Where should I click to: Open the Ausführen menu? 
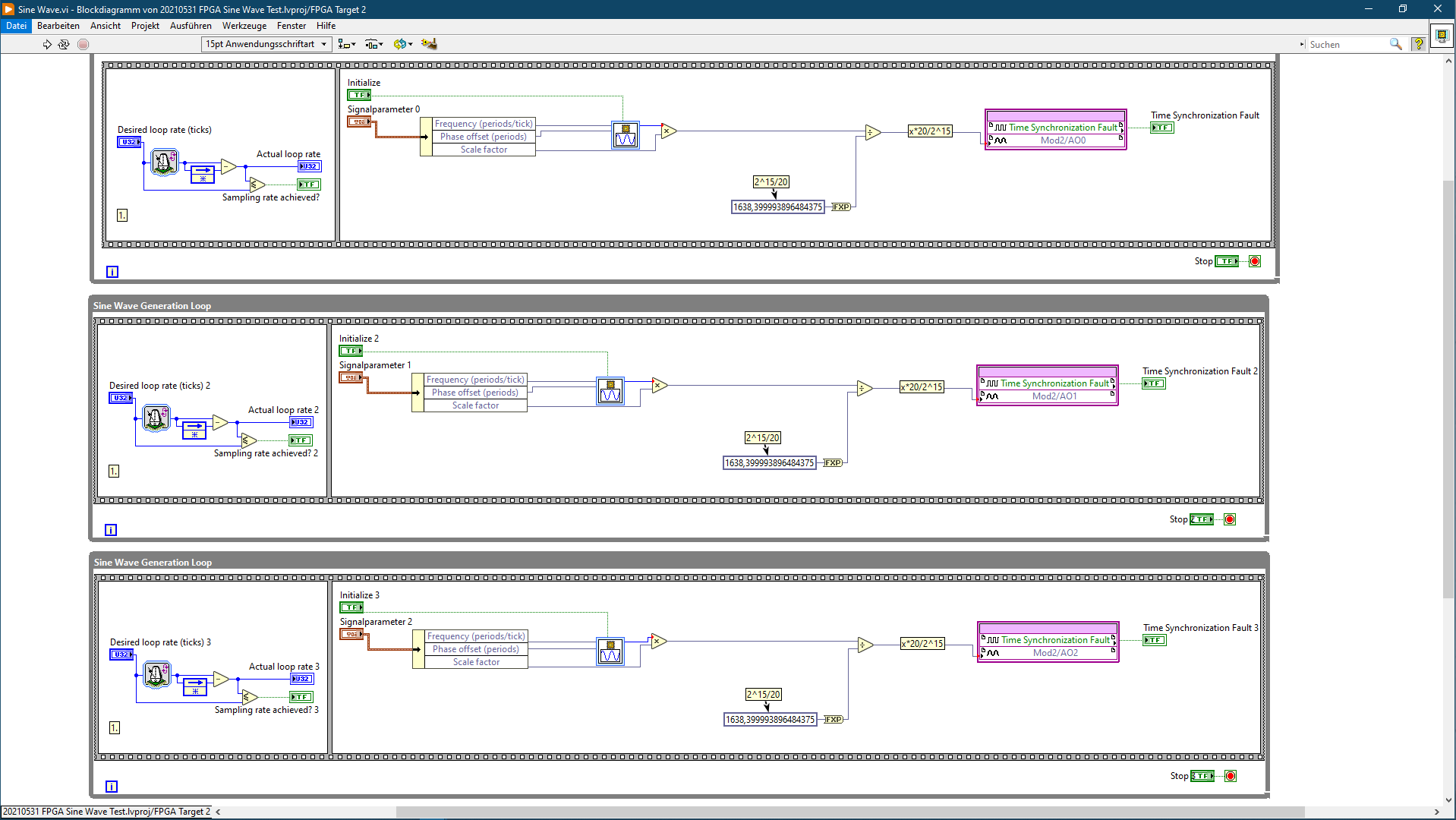(x=191, y=26)
